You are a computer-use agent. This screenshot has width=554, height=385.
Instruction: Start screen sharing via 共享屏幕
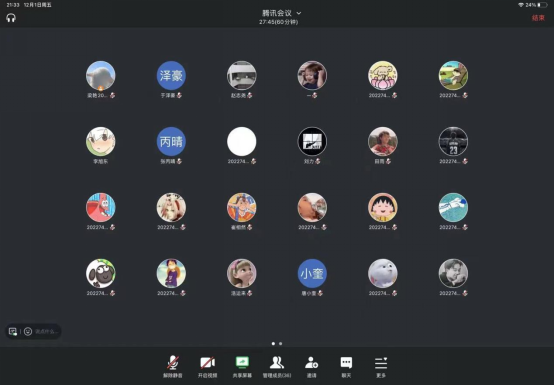242,366
